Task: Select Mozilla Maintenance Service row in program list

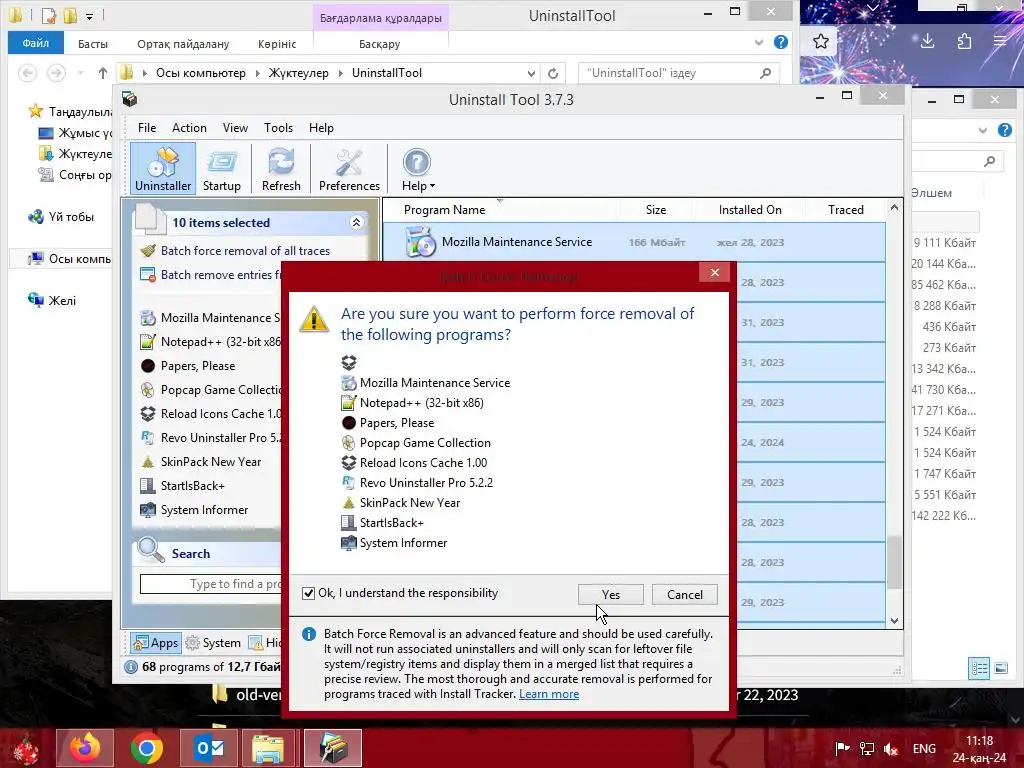Action: click(633, 242)
